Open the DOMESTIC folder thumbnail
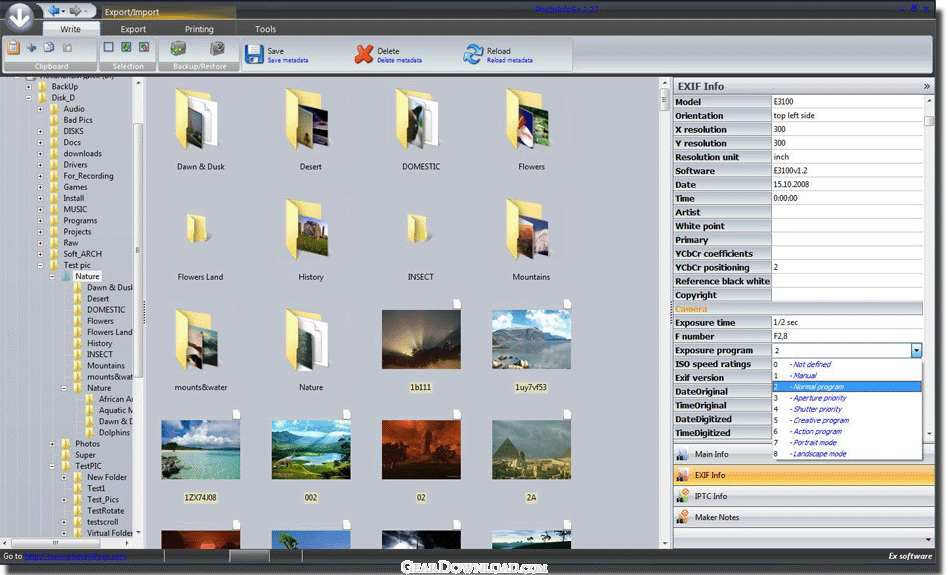The height and width of the screenshot is (575, 948). (418, 120)
